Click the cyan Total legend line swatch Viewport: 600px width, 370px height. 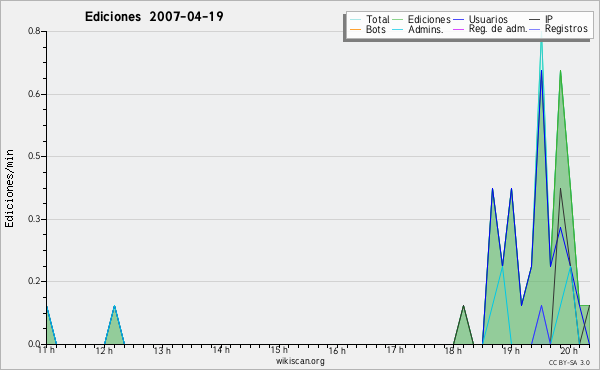355,20
